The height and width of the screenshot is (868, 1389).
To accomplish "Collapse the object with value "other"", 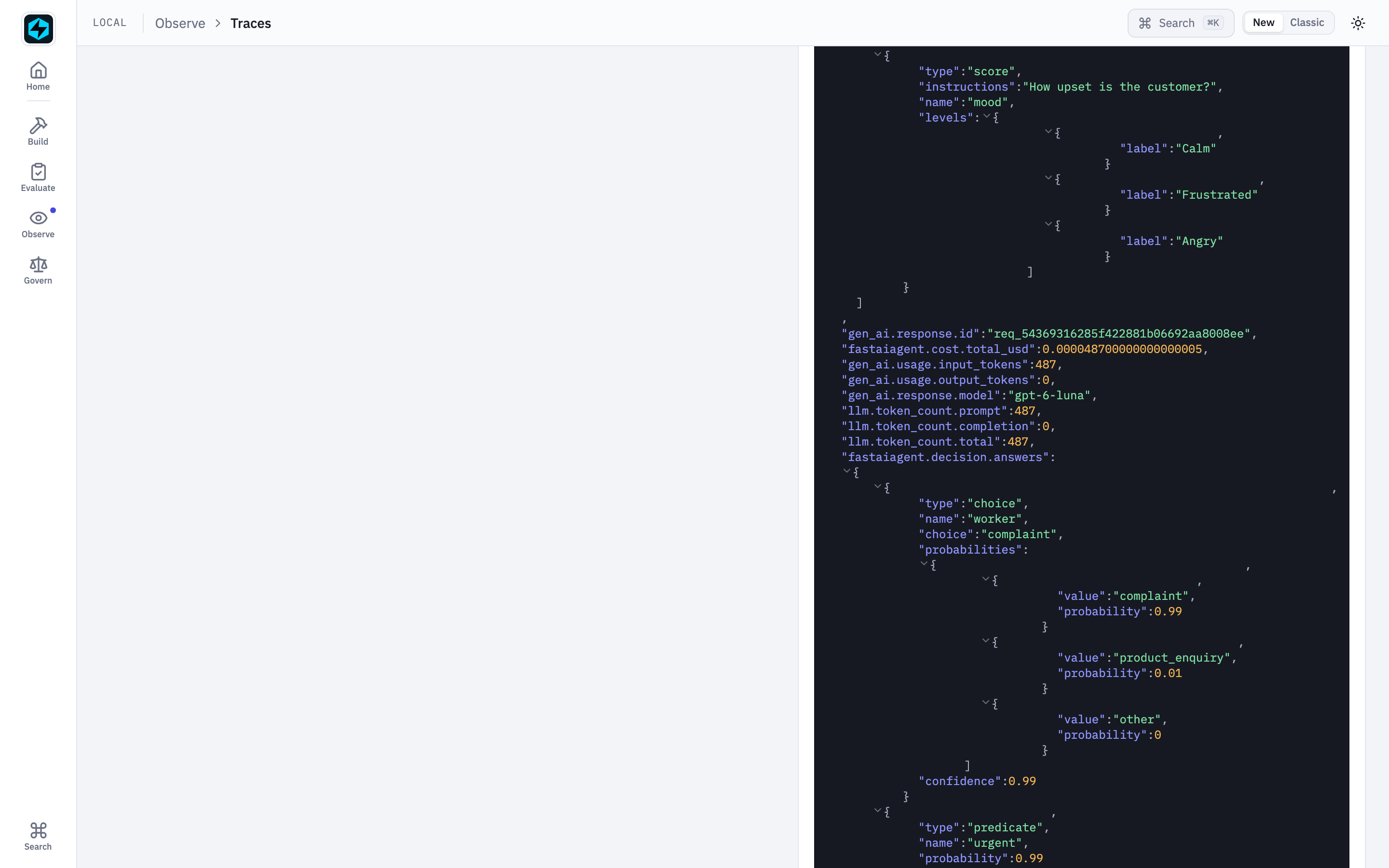I will [x=985, y=703].
